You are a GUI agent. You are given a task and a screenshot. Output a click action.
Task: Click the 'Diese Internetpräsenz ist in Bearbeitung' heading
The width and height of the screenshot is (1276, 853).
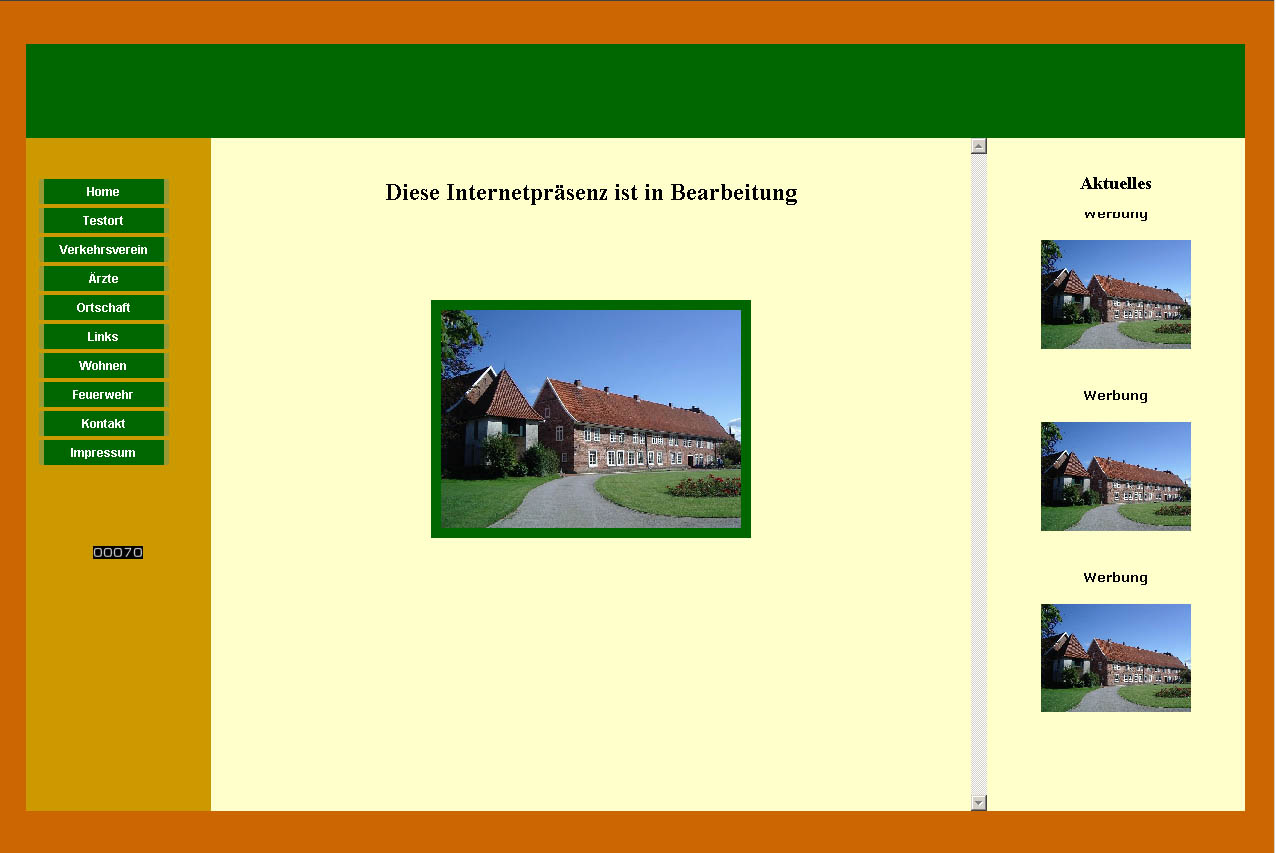tap(591, 193)
